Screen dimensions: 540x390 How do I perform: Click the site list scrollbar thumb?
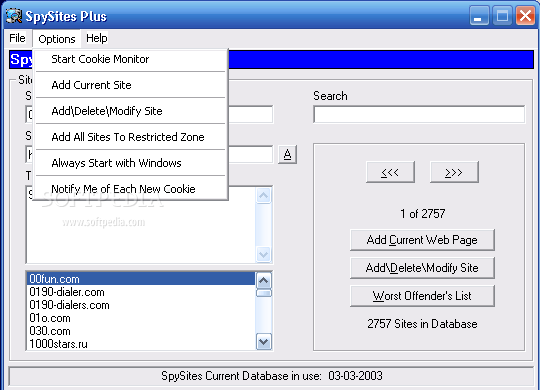(x=264, y=293)
